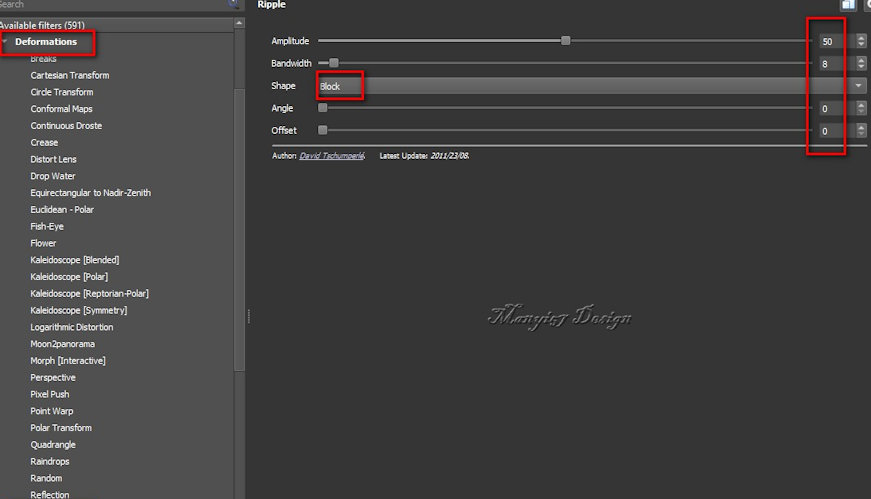Click the filter list scroll-up arrow
The height and width of the screenshot is (499, 871).
pos(239,25)
